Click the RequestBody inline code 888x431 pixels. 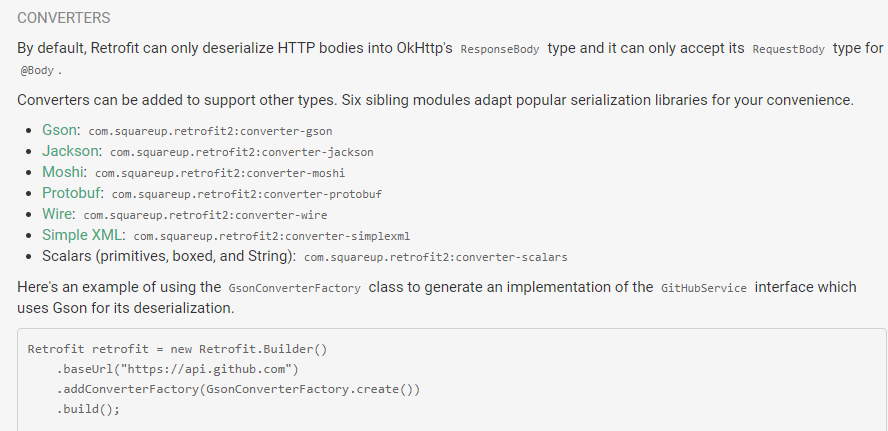click(788, 49)
